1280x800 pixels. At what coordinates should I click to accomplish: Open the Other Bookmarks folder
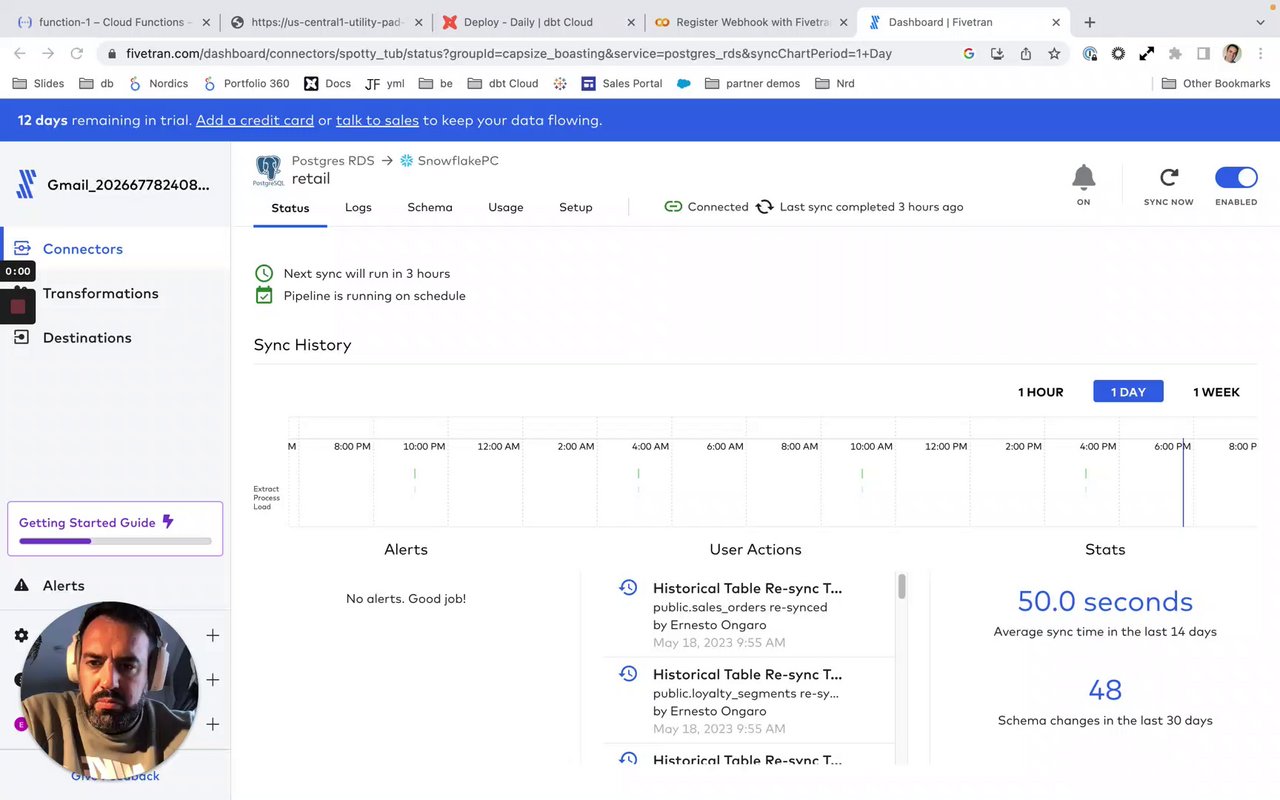1216,84
